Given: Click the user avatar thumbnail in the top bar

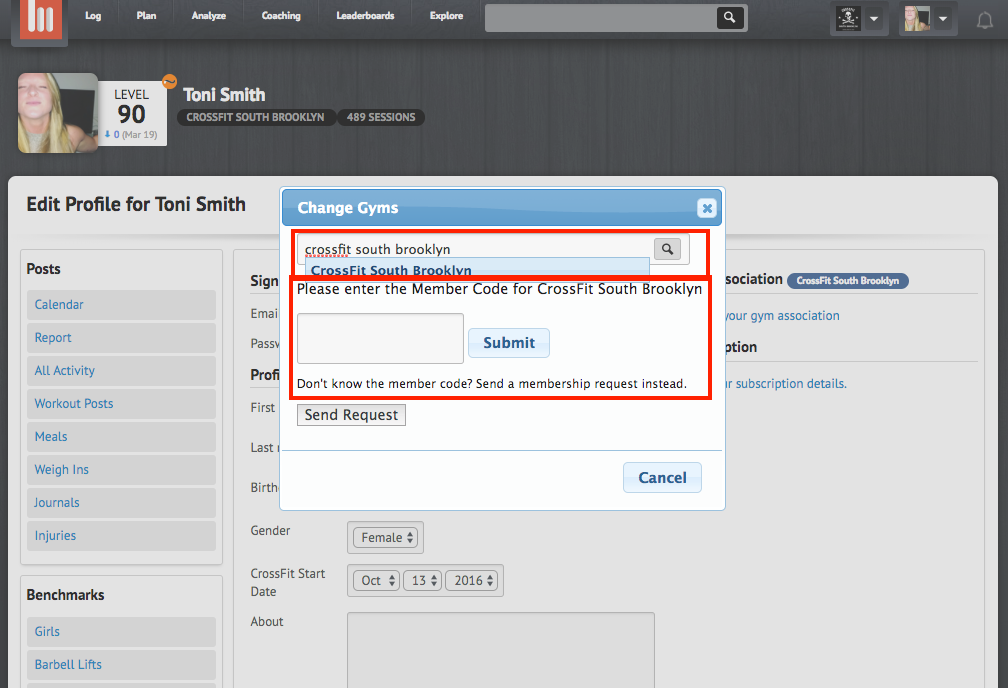Looking at the screenshot, I should coord(917,18).
